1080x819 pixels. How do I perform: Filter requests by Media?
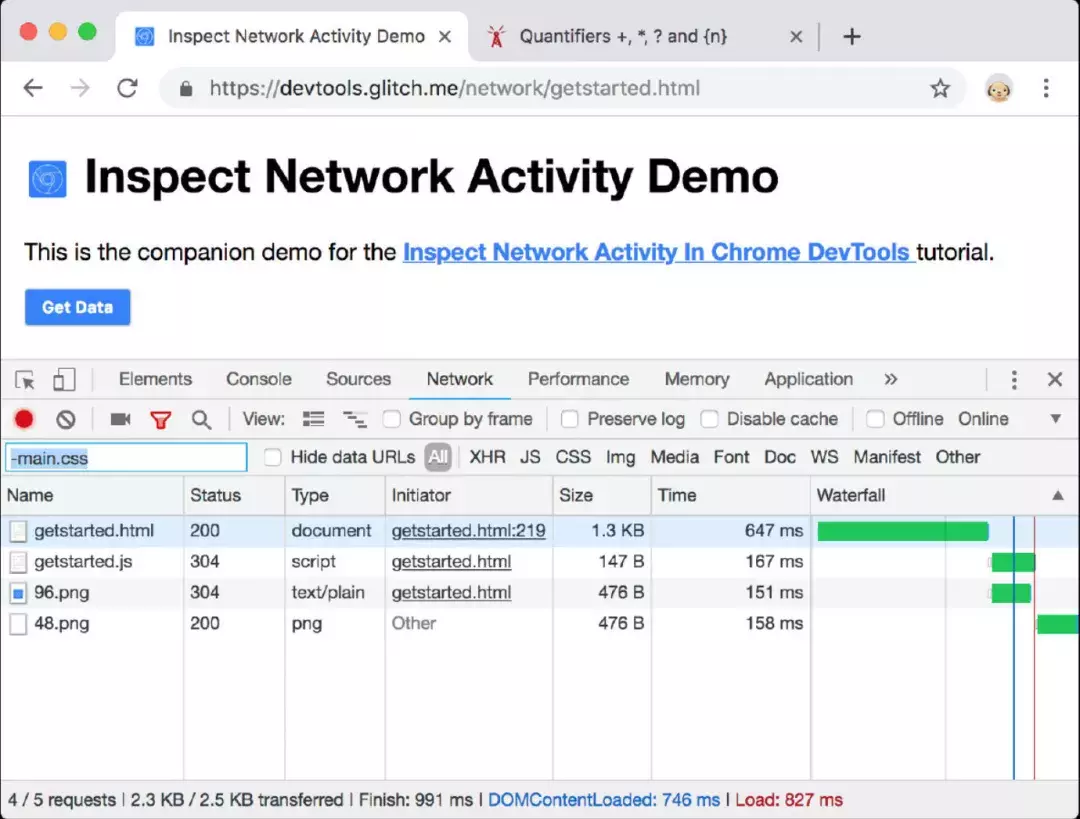[x=674, y=457]
